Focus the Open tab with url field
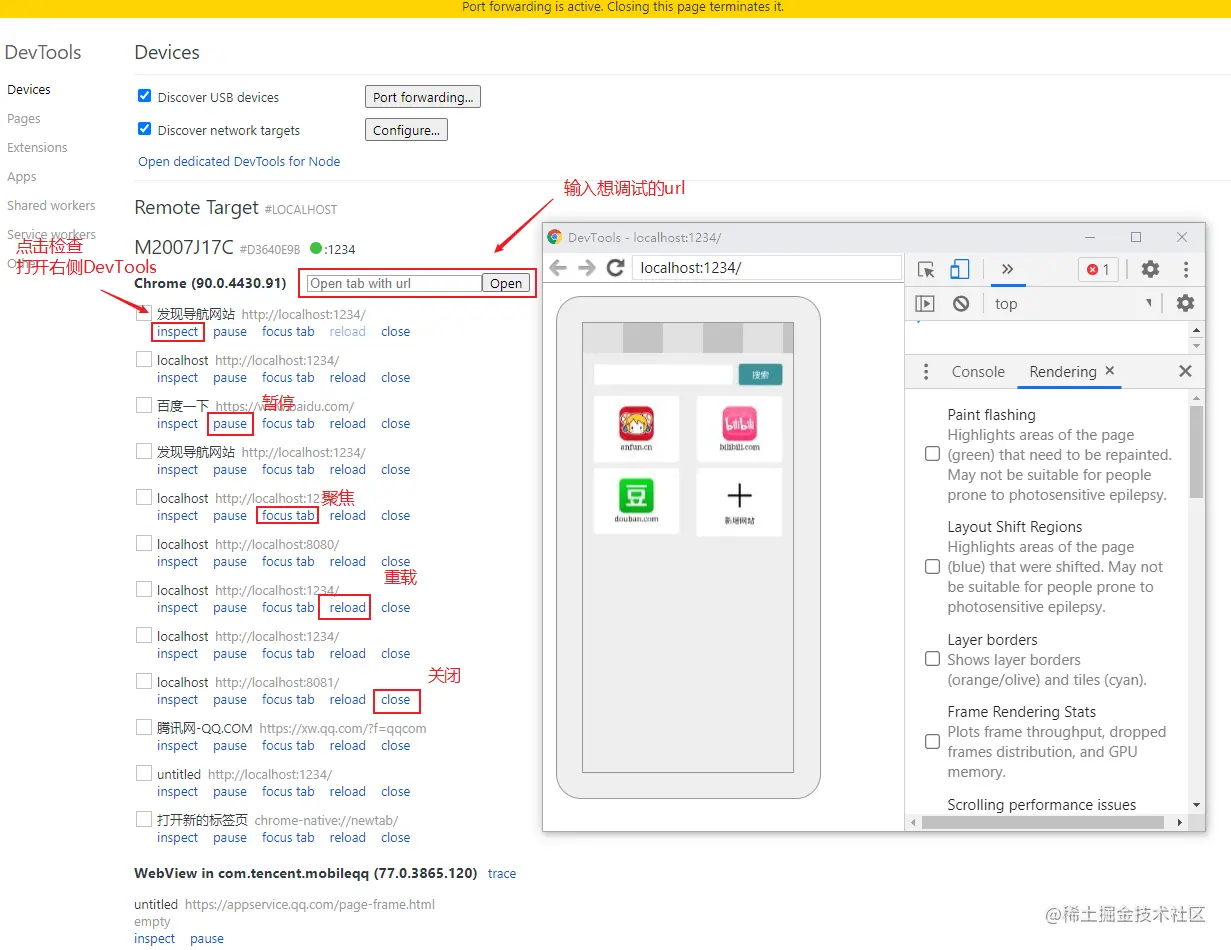The height and width of the screenshot is (950, 1231). (x=395, y=283)
